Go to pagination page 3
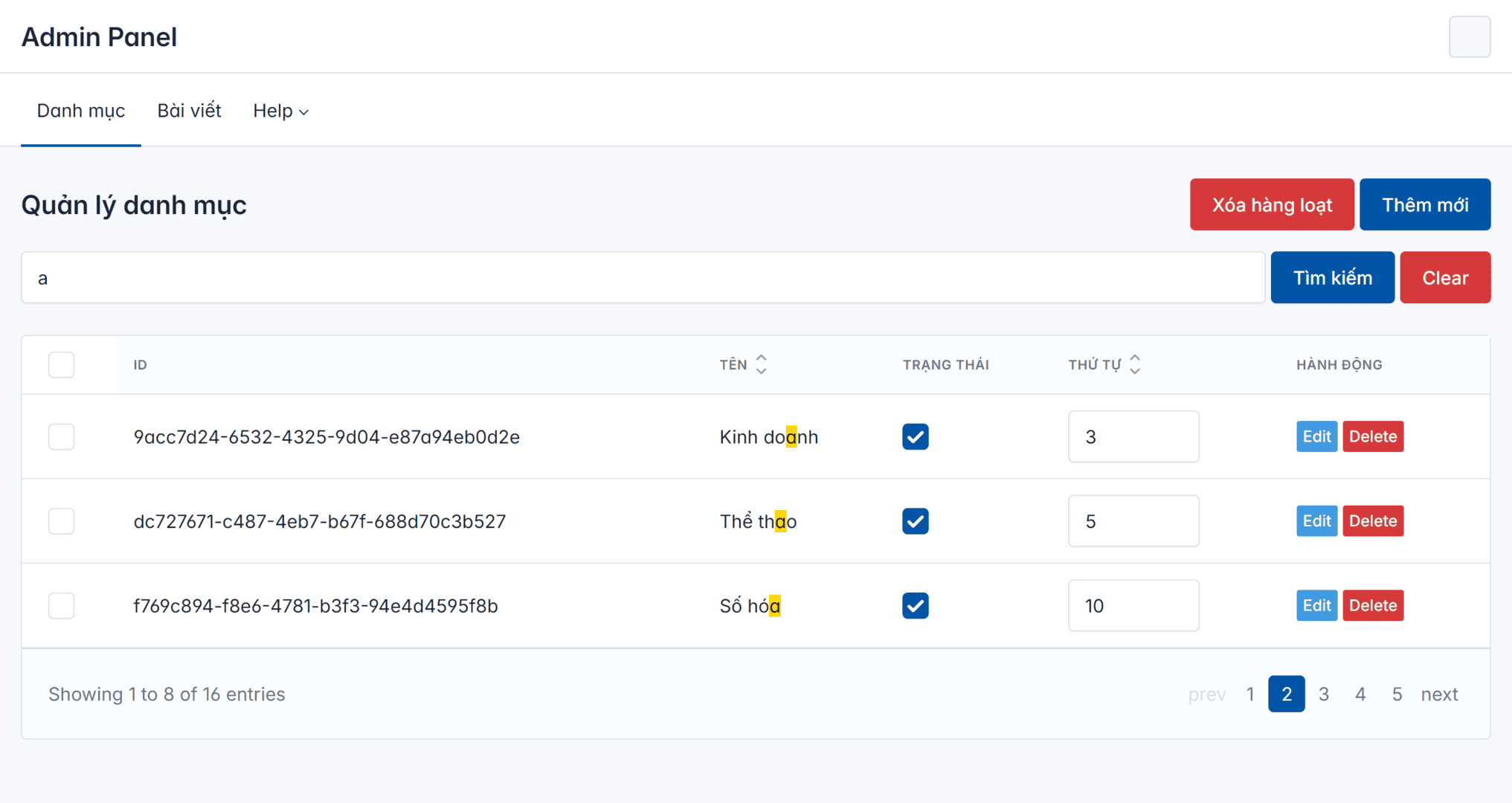Image resolution: width=1512 pixels, height=803 pixels. tap(1323, 694)
